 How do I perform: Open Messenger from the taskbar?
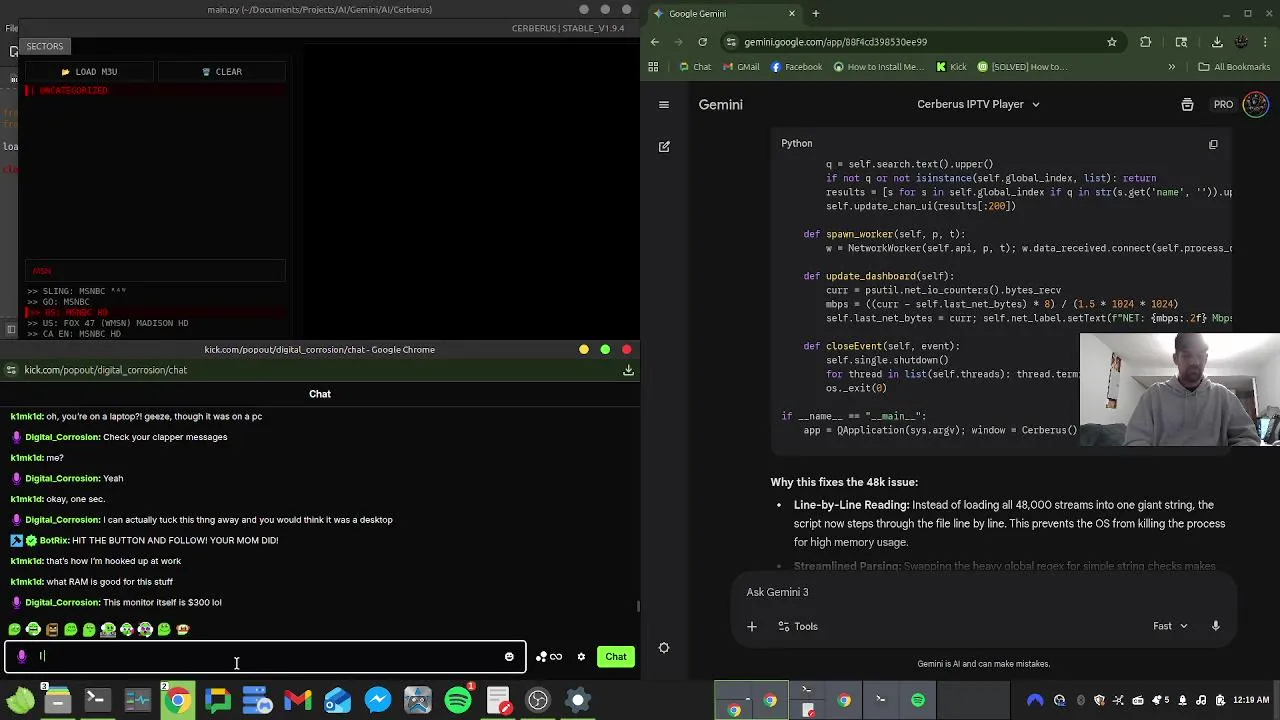[x=378, y=700]
